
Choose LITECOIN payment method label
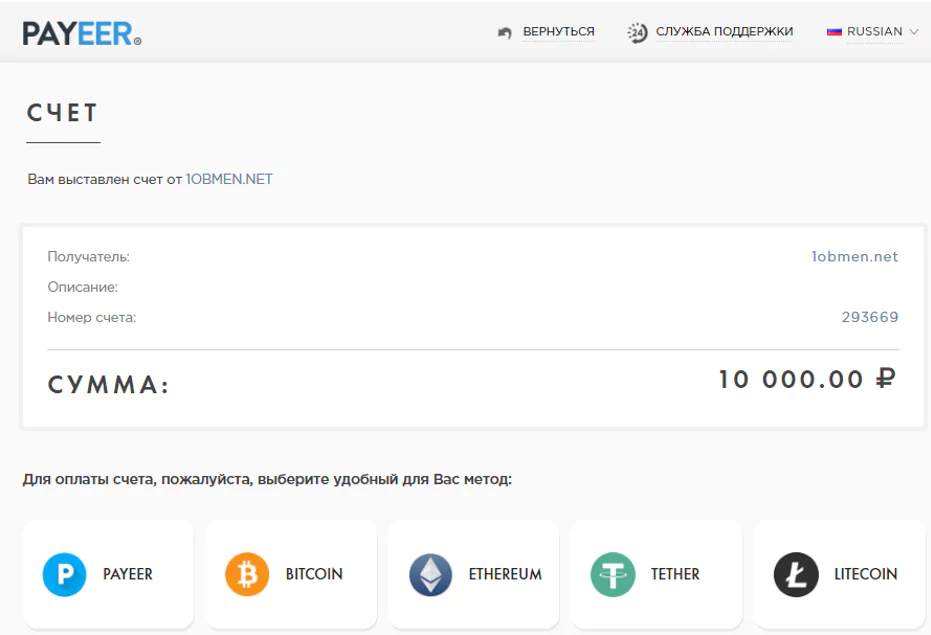pyautogui.click(x=866, y=574)
